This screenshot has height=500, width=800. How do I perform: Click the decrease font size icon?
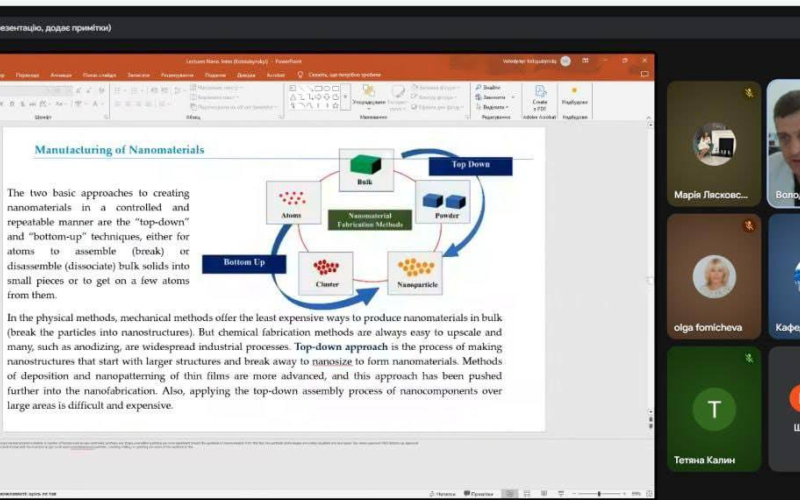(x=89, y=90)
